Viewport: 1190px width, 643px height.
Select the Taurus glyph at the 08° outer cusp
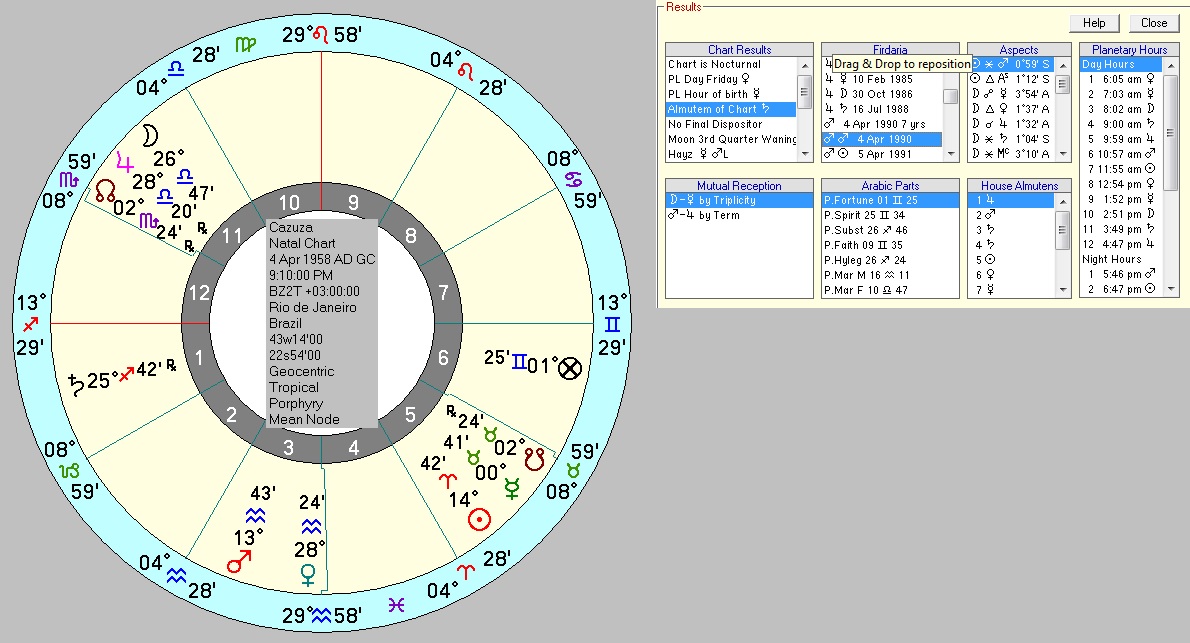[574, 471]
